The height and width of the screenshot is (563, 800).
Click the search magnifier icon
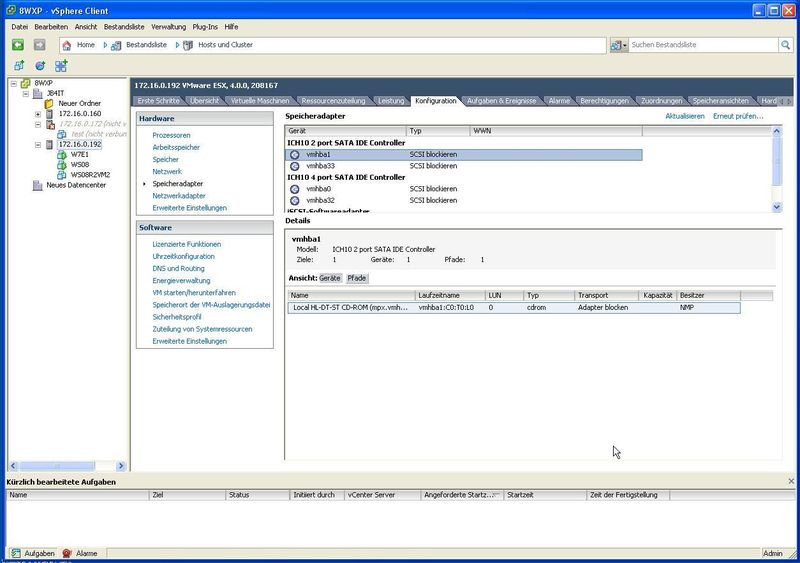(x=786, y=45)
